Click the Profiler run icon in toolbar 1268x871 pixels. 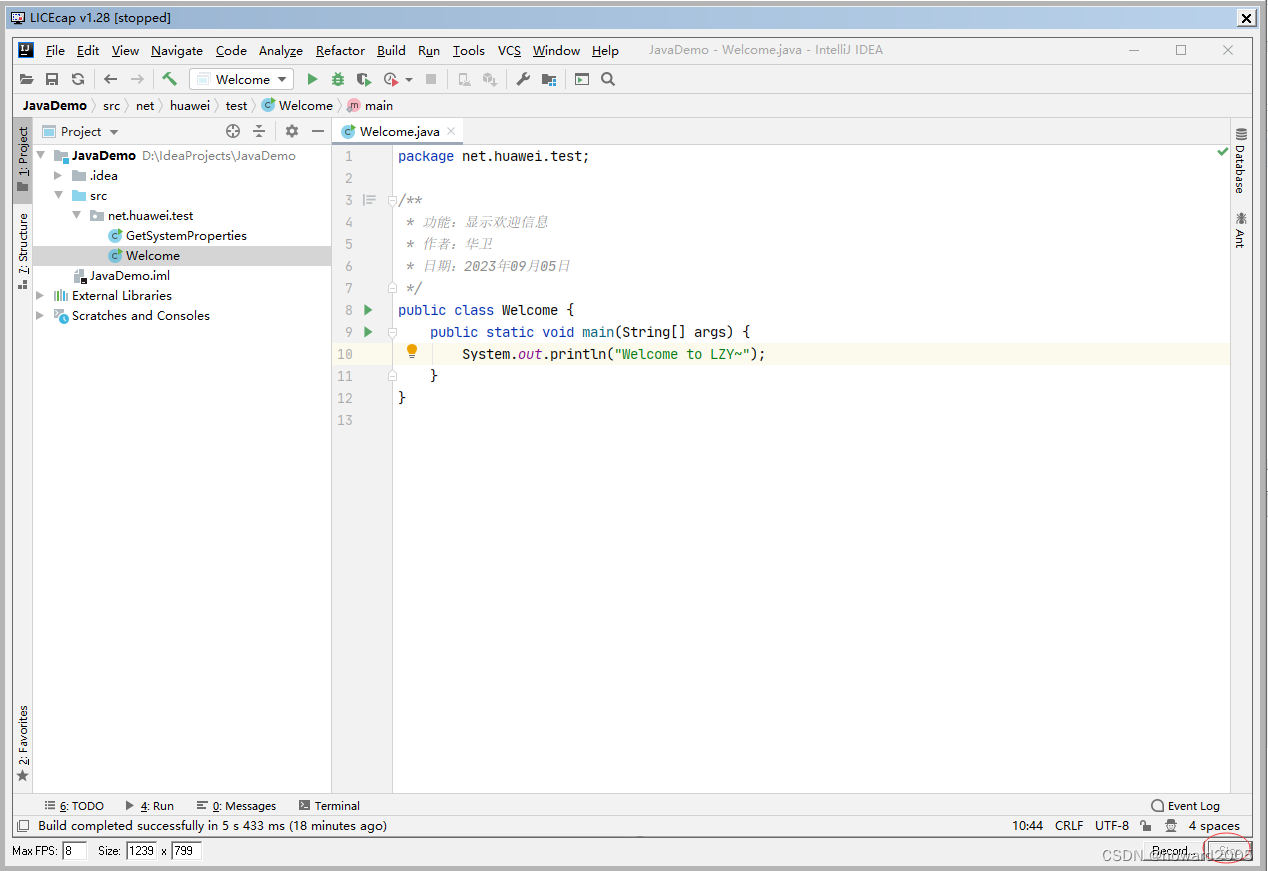[391, 79]
